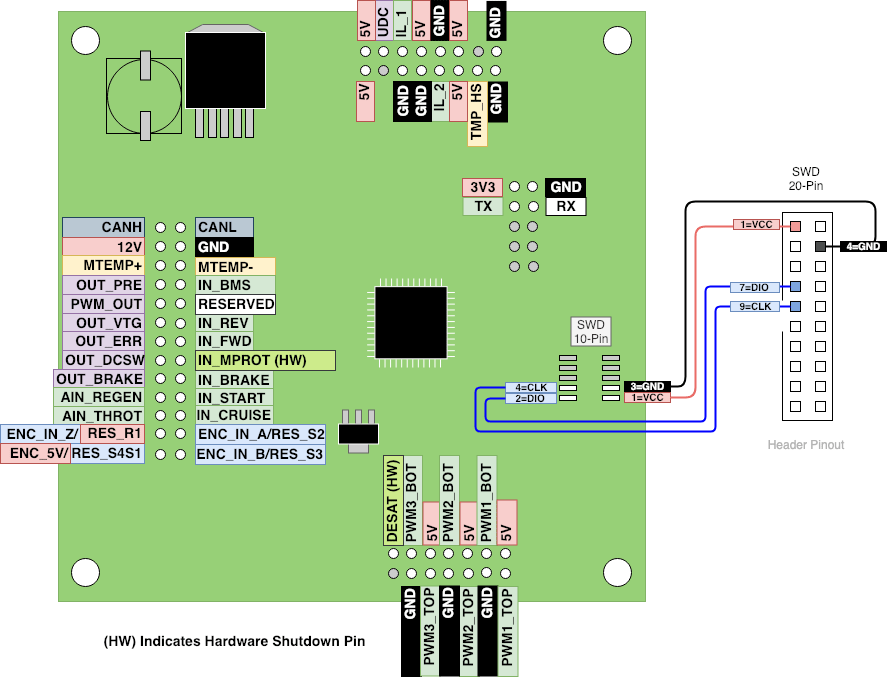Screen dimensions: 887x678
Task: Click the PWM1_TOP pin label
Action: [x=506, y=631]
